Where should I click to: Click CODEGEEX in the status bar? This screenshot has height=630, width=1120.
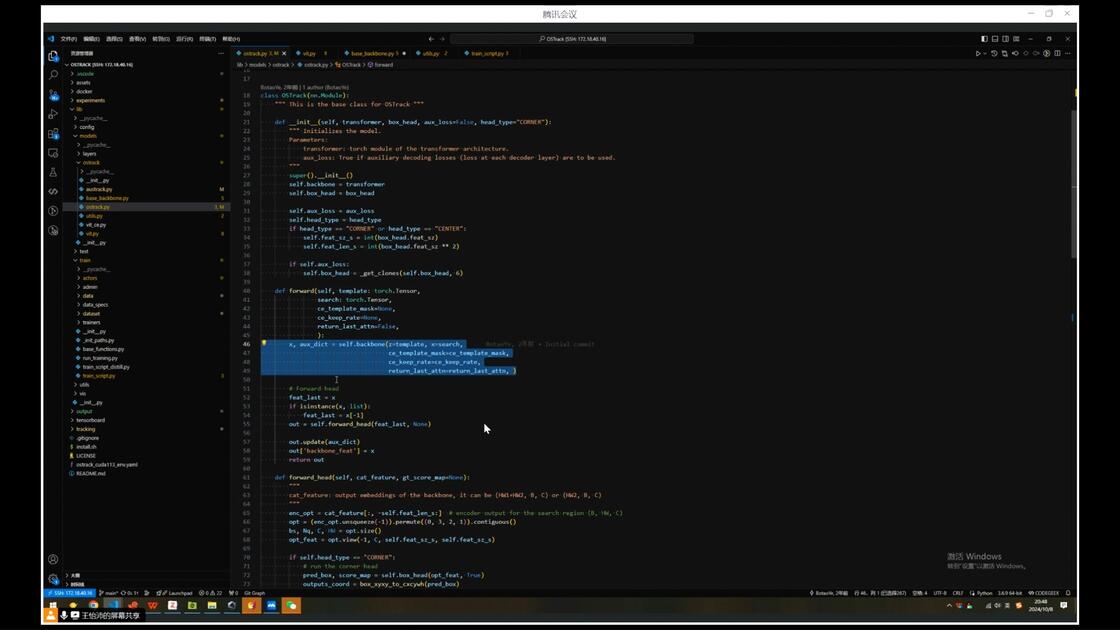(x=1044, y=593)
